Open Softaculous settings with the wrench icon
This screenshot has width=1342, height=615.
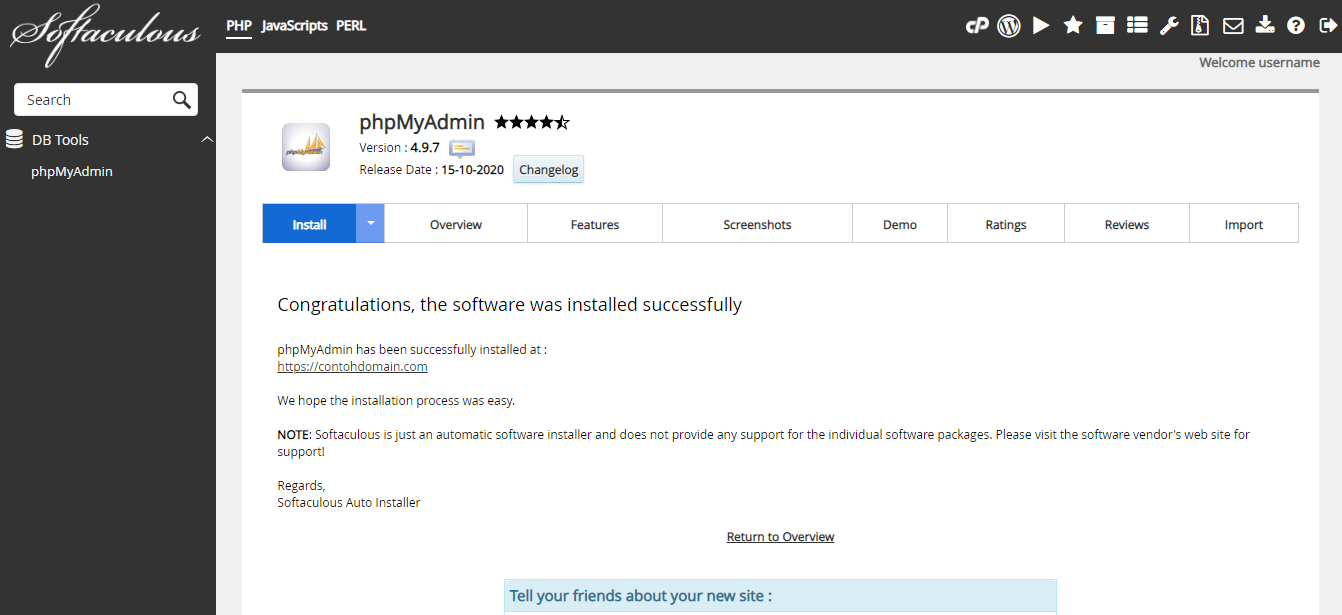(1169, 25)
